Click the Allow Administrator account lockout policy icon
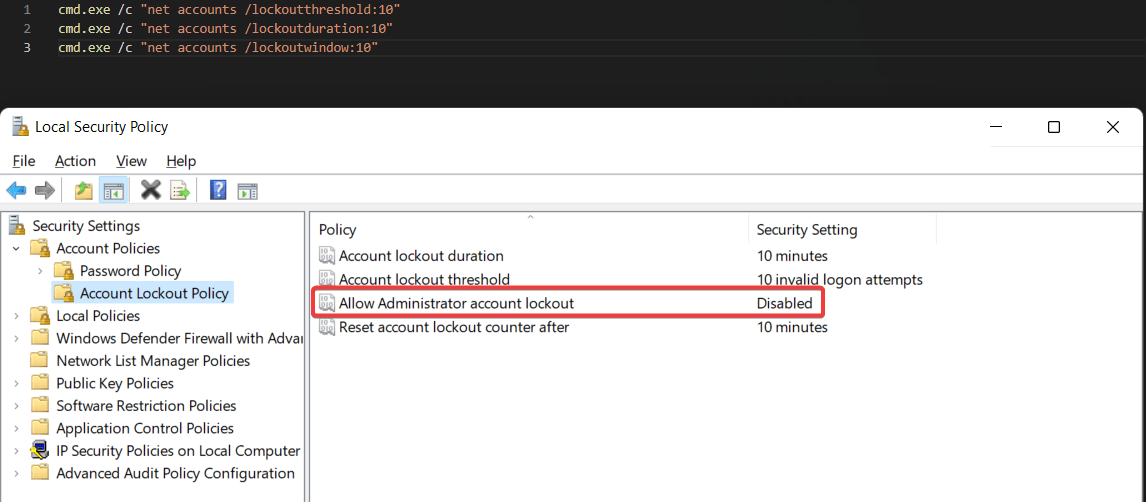Screen dimensions: 1146x502 coord(327,303)
